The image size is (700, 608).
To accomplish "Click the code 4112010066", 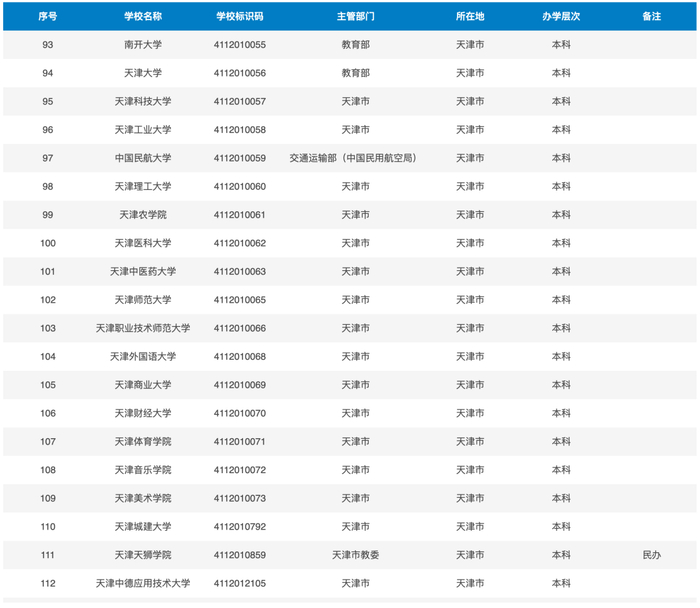I will (240, 328).
